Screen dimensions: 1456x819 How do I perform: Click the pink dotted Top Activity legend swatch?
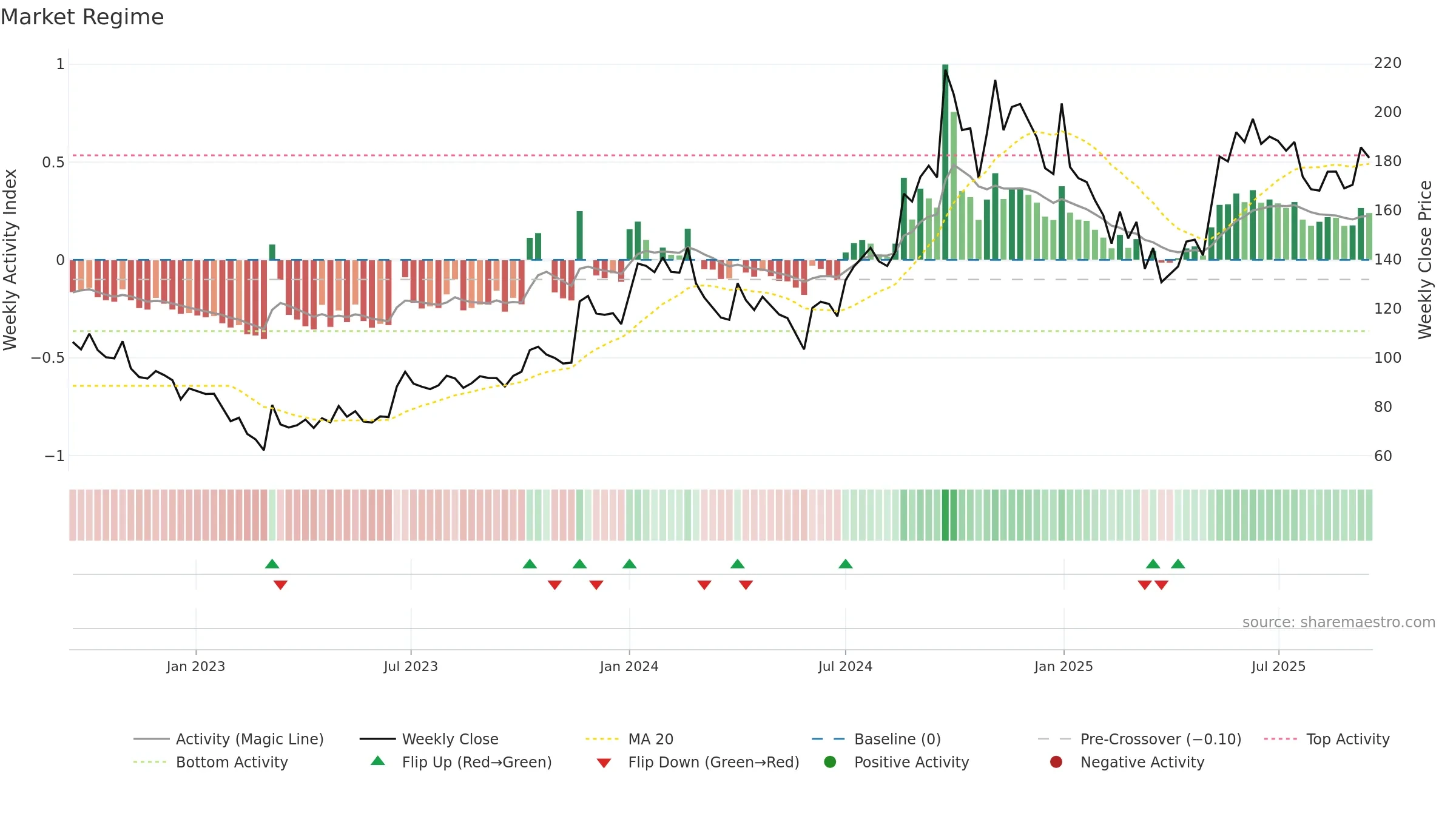coord(1280,739)
